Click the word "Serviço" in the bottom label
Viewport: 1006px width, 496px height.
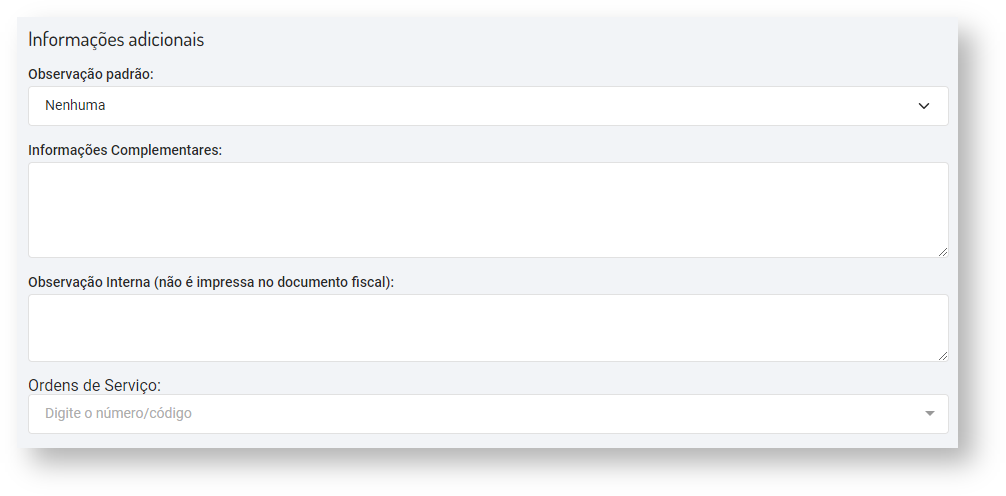134,385
